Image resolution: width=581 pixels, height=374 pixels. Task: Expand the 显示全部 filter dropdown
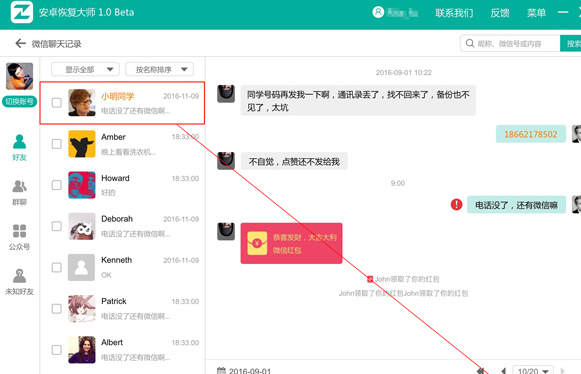point(85,69)
